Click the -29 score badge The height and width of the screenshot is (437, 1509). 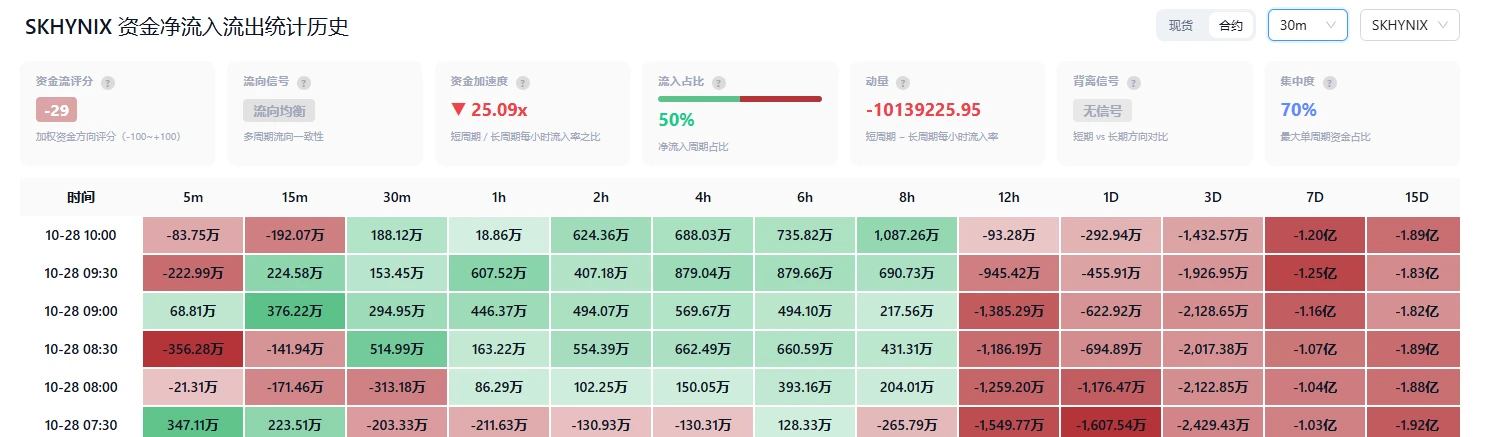(x=55, y=110)
